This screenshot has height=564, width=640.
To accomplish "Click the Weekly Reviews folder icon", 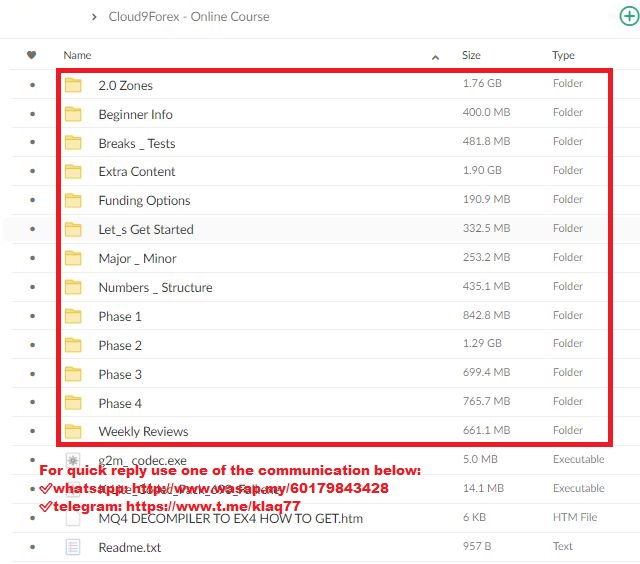I will [73, 431].
